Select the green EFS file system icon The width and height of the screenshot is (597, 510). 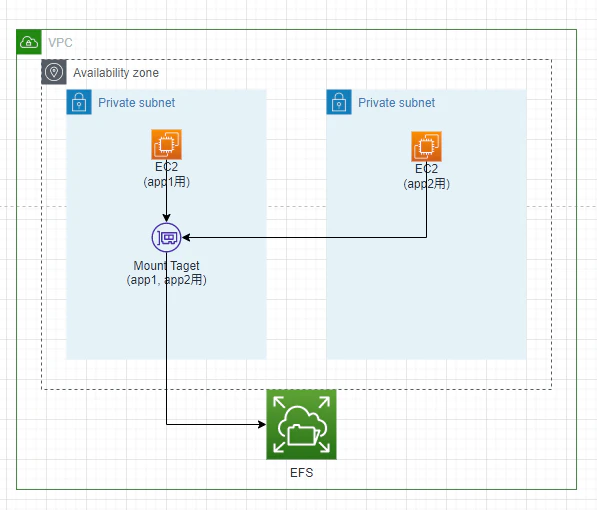[x=301, y=424]
